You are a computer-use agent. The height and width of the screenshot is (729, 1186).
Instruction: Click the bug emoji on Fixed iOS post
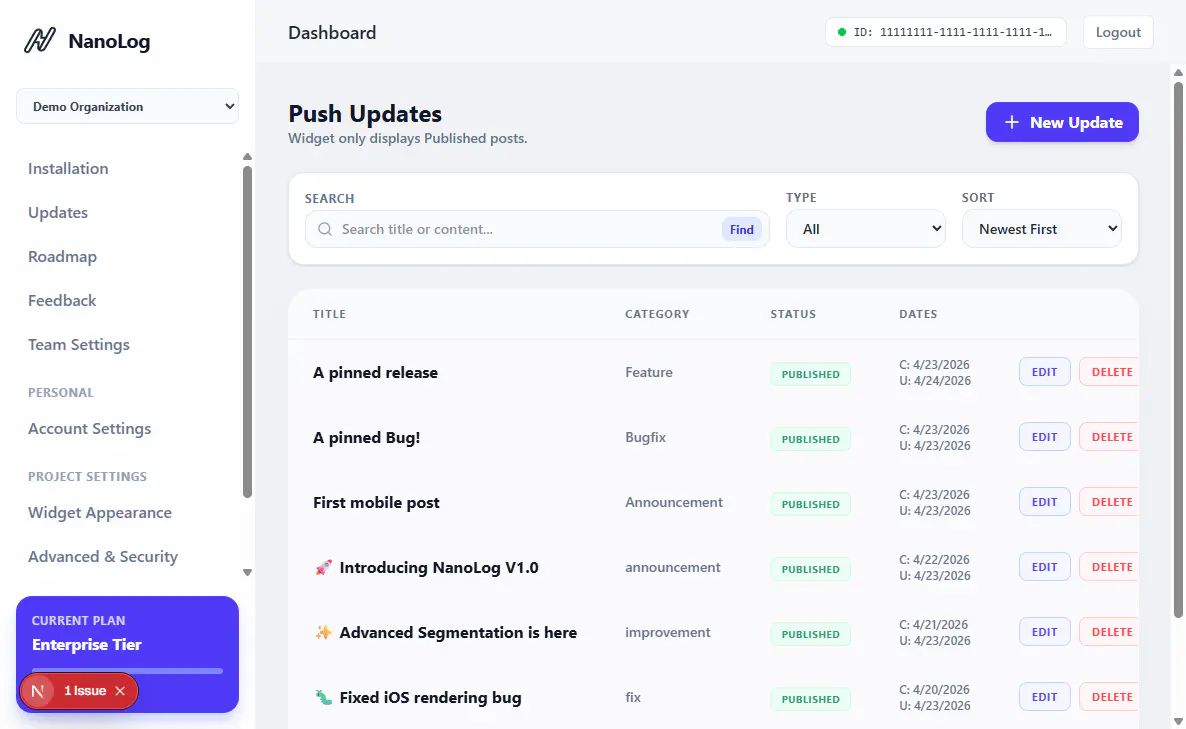(x=322, y=698)
